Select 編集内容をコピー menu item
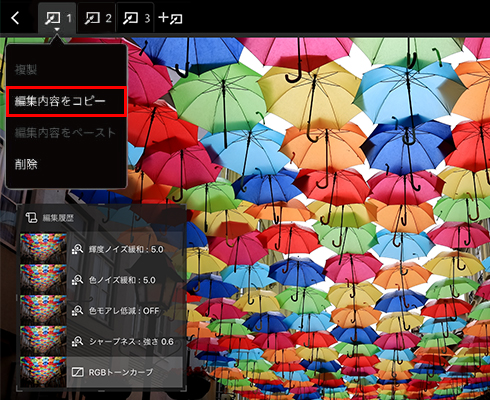The image size is (490, 400). (66, 101)
